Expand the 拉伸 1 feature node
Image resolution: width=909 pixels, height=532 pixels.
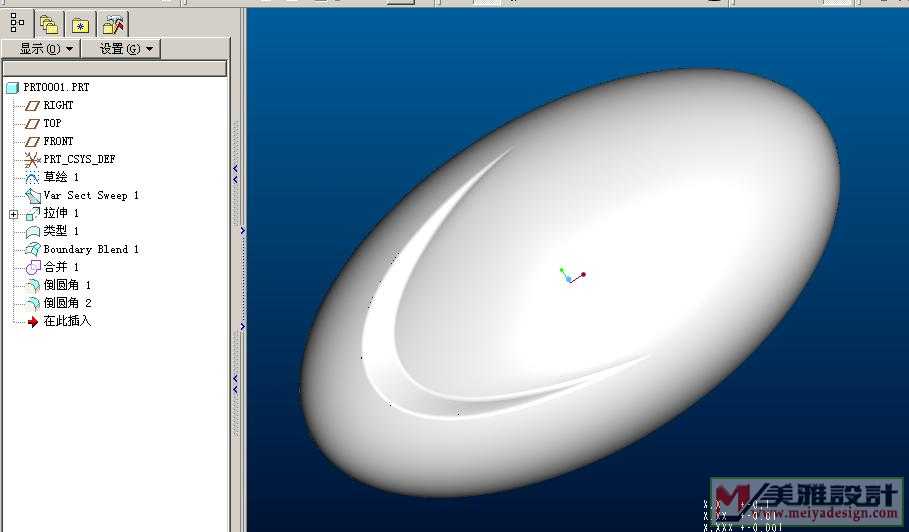click(x=13, y=214)
